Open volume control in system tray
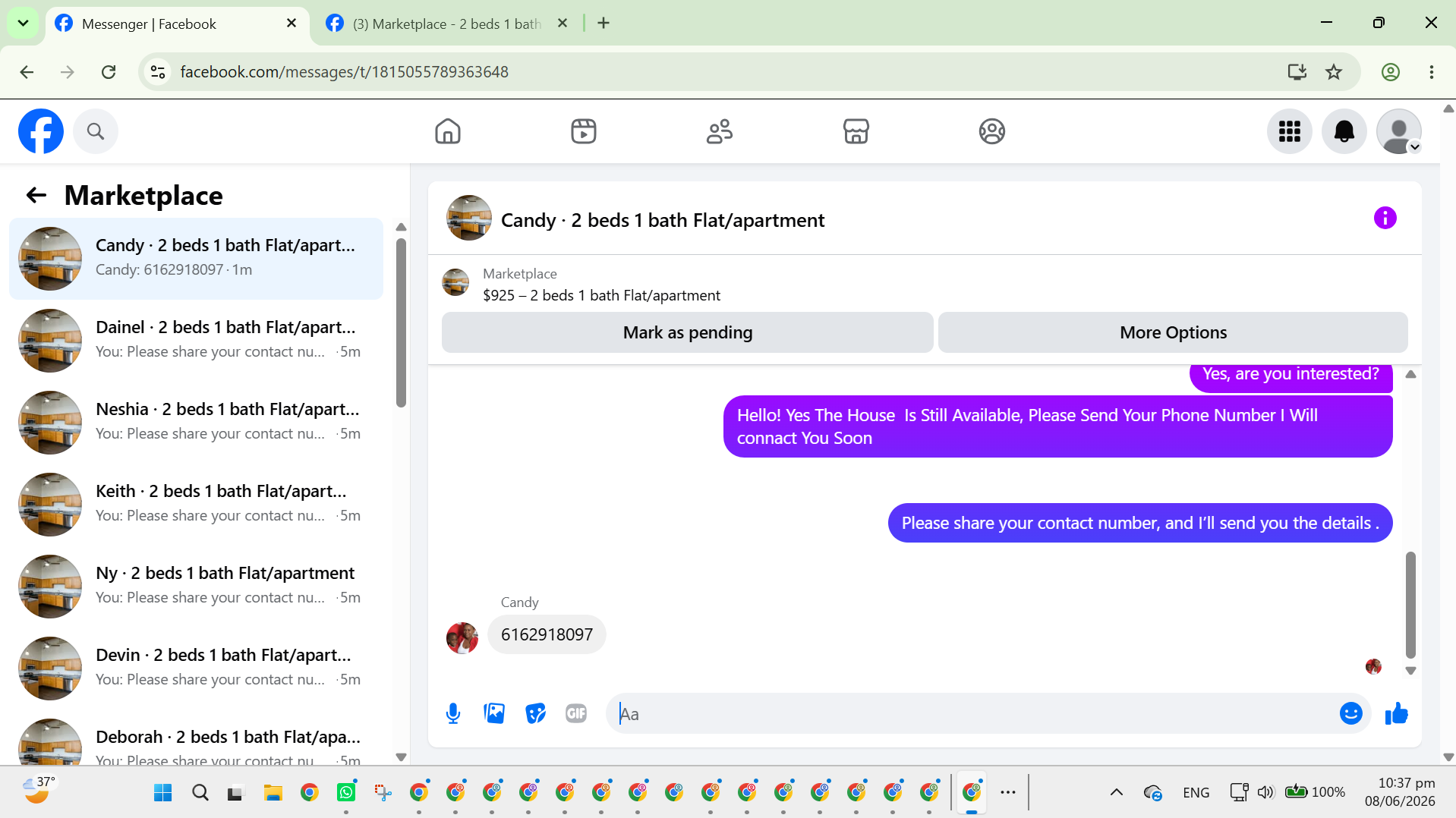The width and height of the screenshot is (1456, 818). tap(1265, 793)
